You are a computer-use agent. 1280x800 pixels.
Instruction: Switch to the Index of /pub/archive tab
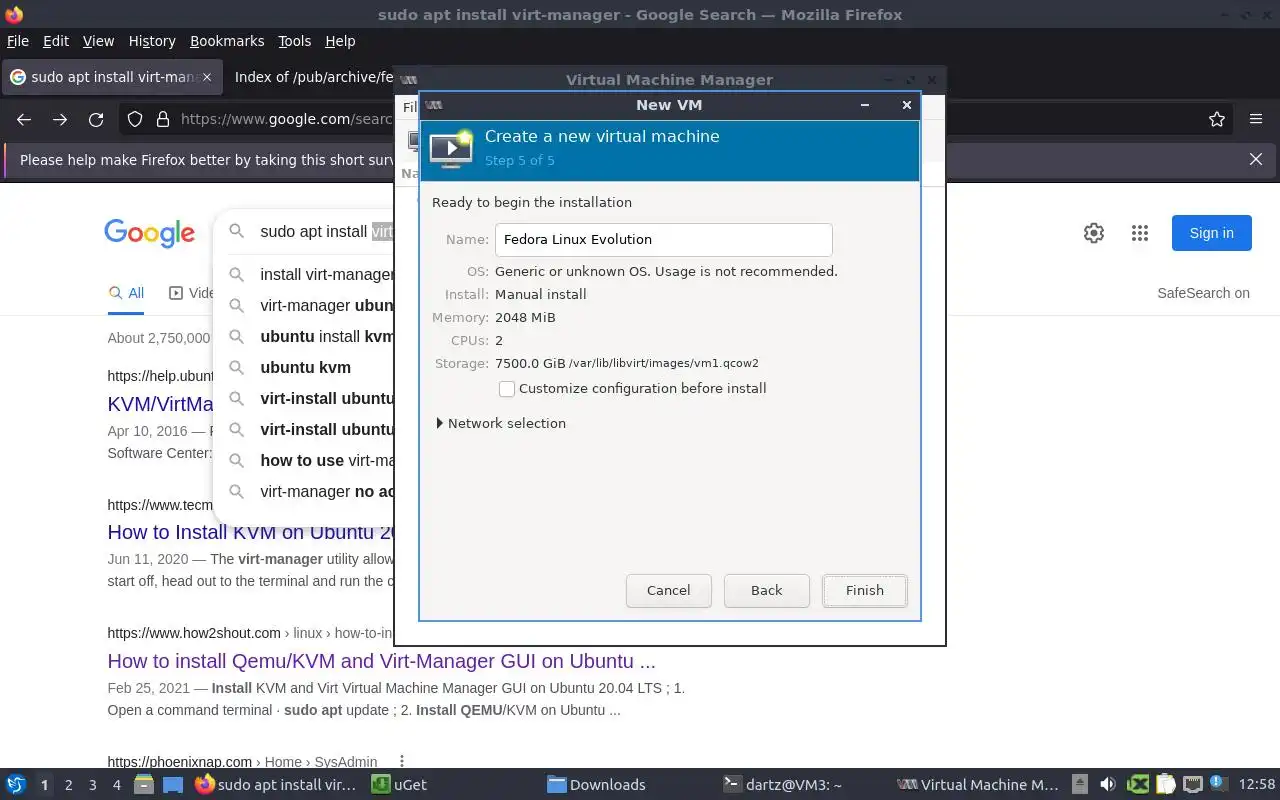312,77
